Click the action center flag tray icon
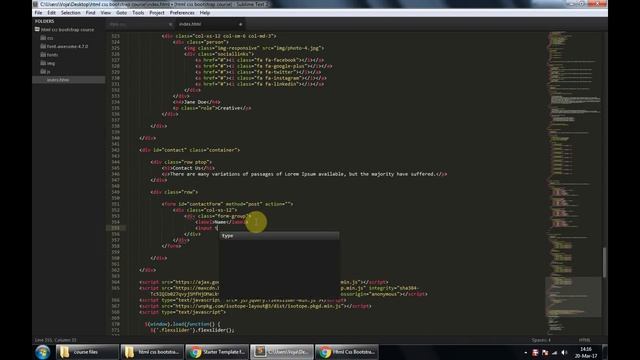The height and width of the screenshot is (360, 640). click(545, 353)
